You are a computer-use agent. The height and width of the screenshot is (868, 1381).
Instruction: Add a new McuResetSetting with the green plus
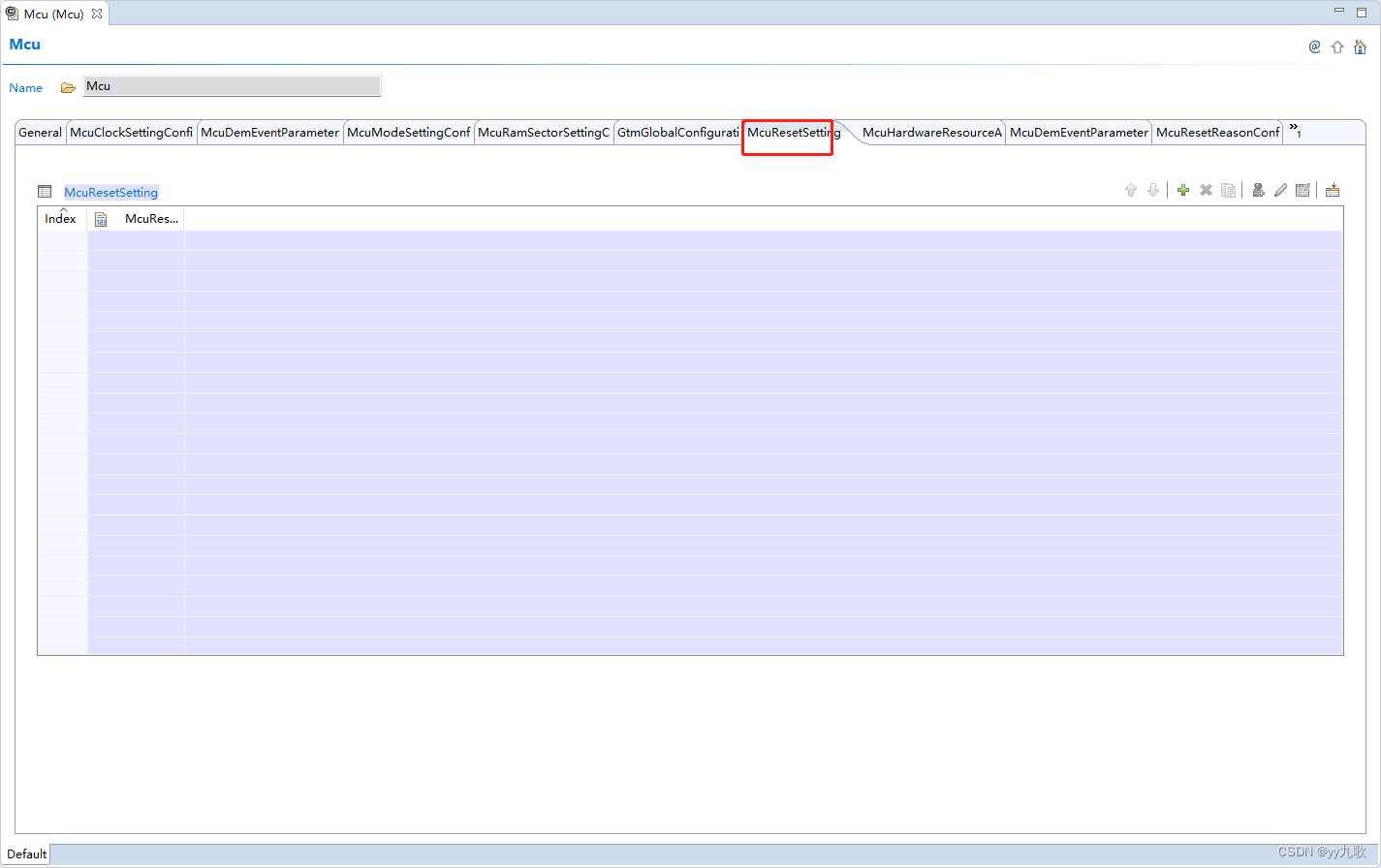[x=1182, y=190]
